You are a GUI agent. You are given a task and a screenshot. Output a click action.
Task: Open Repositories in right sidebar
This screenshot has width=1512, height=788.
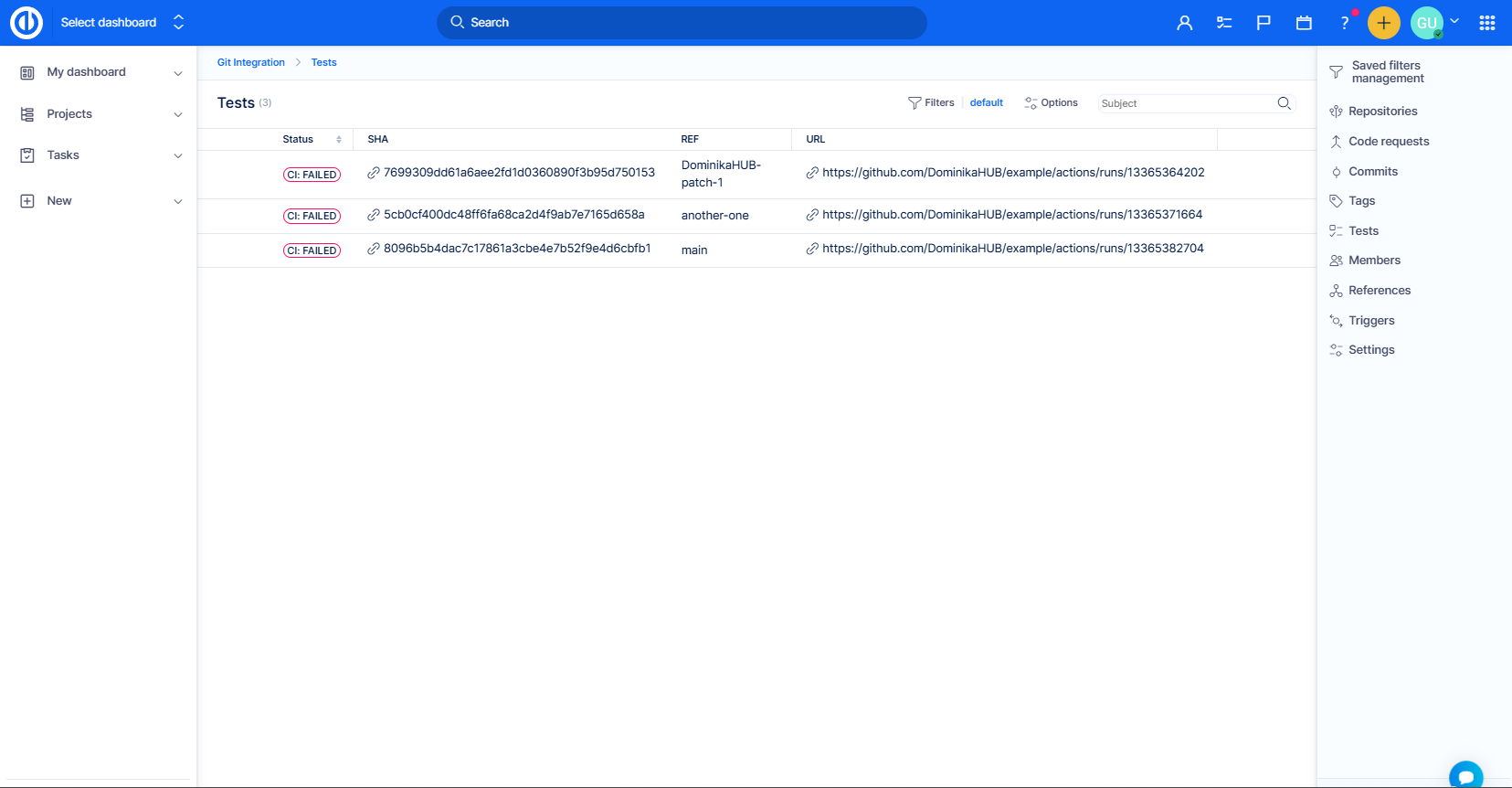click(1382, 112)
